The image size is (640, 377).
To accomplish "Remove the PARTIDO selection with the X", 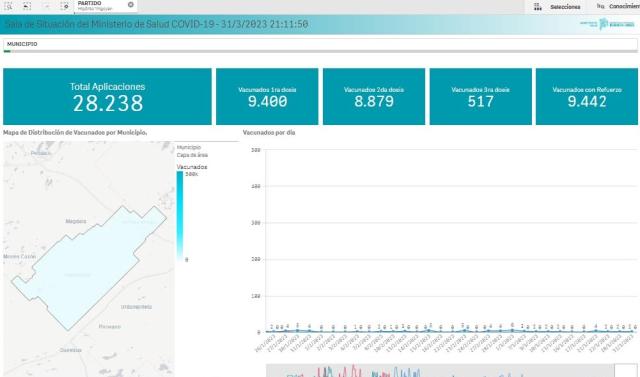I will (x=131, y=5).
